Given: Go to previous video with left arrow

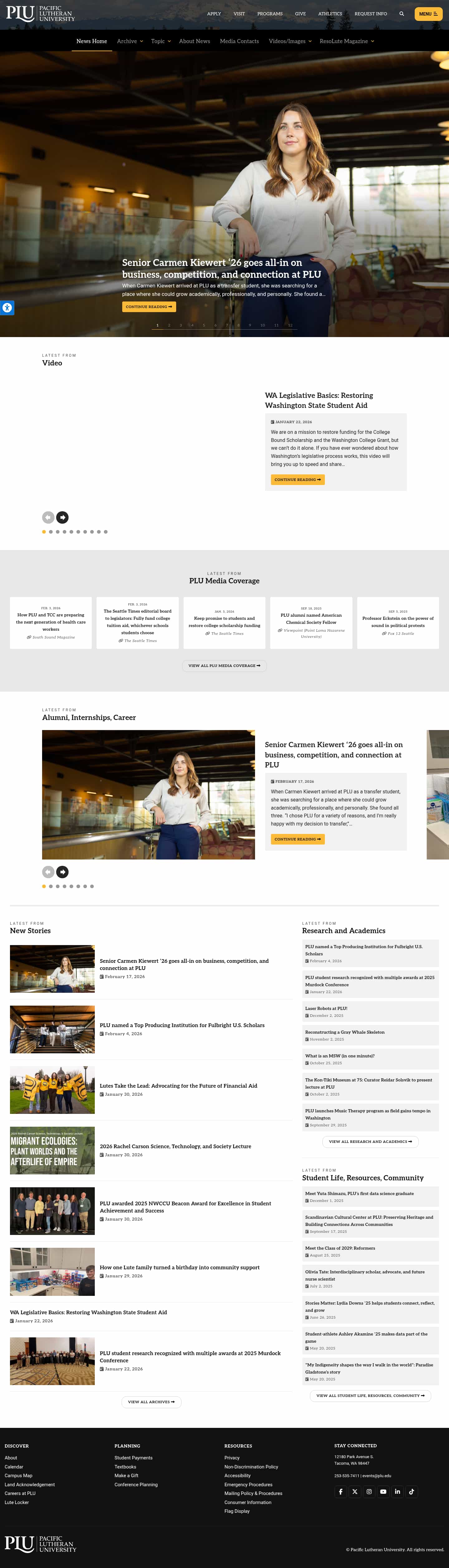Looking at the screenshot, I should pos(48,517).
